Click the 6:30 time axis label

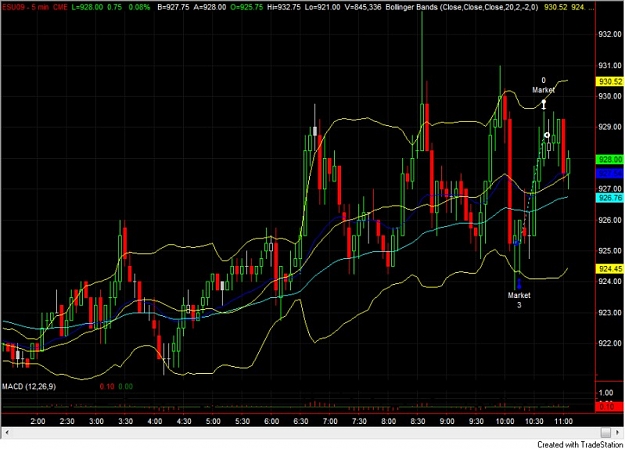301,421
